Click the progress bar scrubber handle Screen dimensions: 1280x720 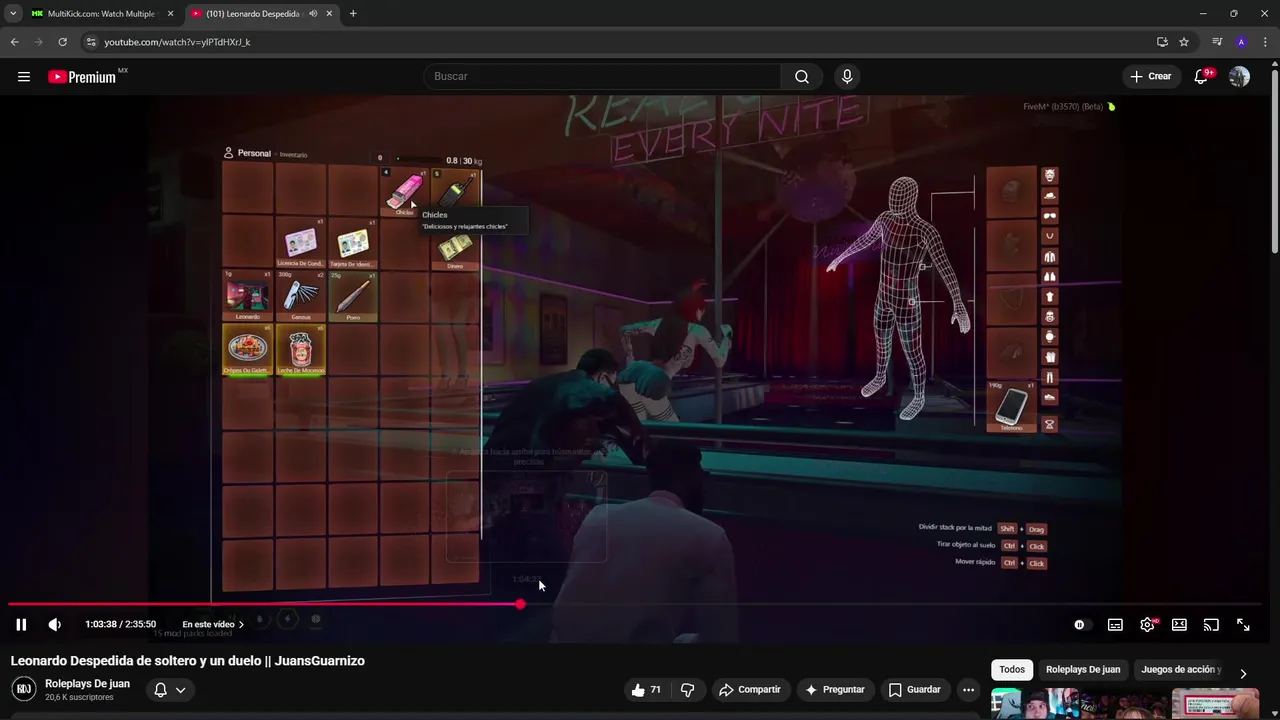[x=520, y=604]
